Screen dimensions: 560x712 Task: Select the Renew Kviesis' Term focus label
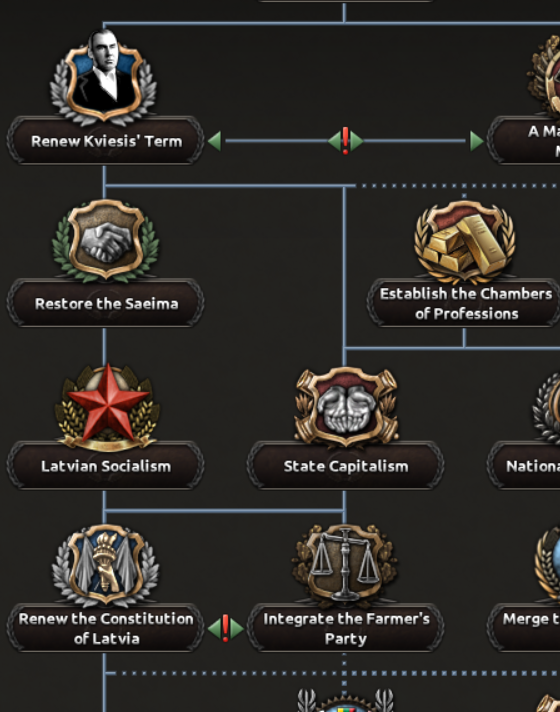[x=105, y=141]
